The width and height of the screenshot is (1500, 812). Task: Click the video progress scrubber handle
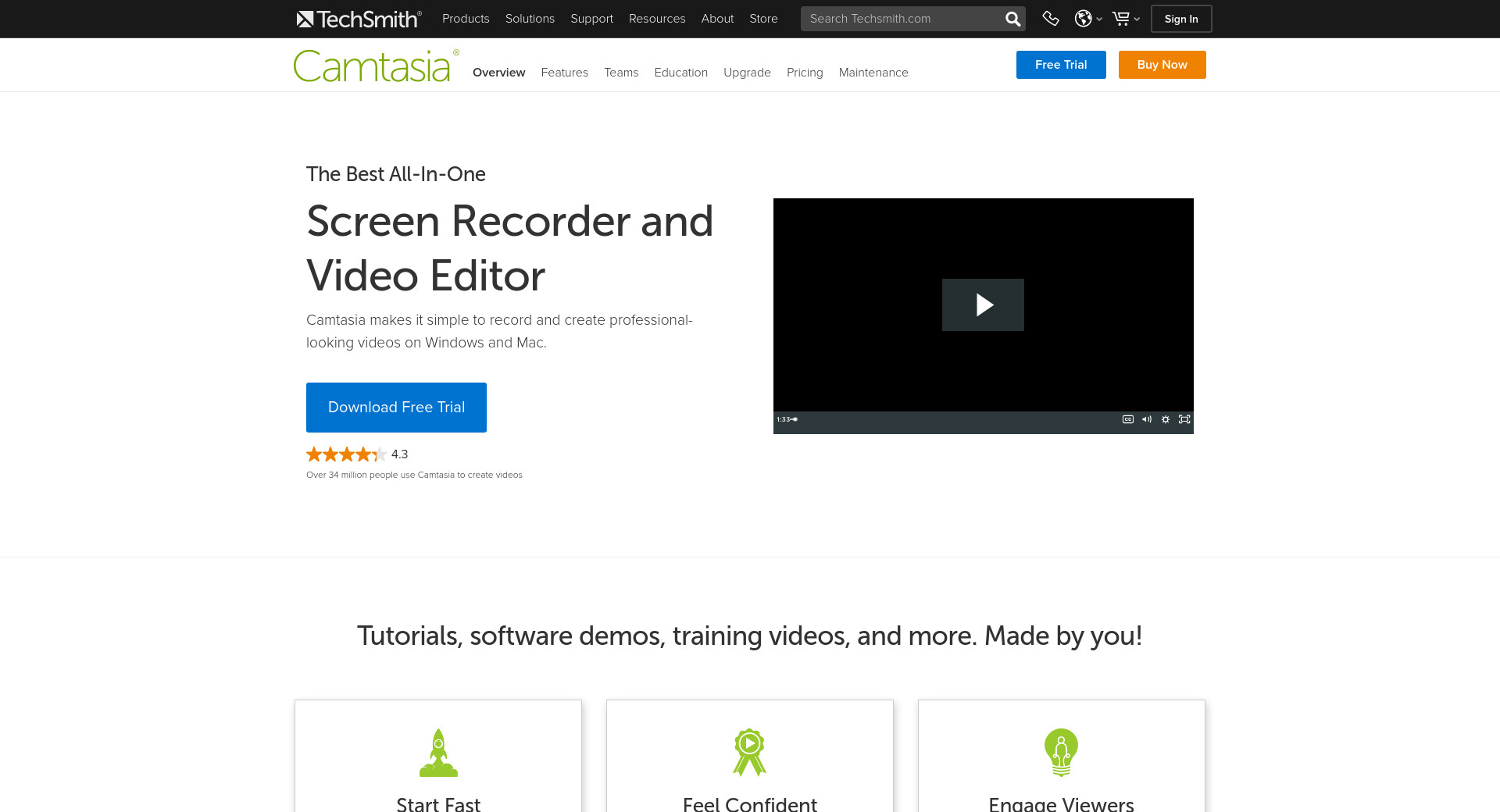(x=795, y=419)
